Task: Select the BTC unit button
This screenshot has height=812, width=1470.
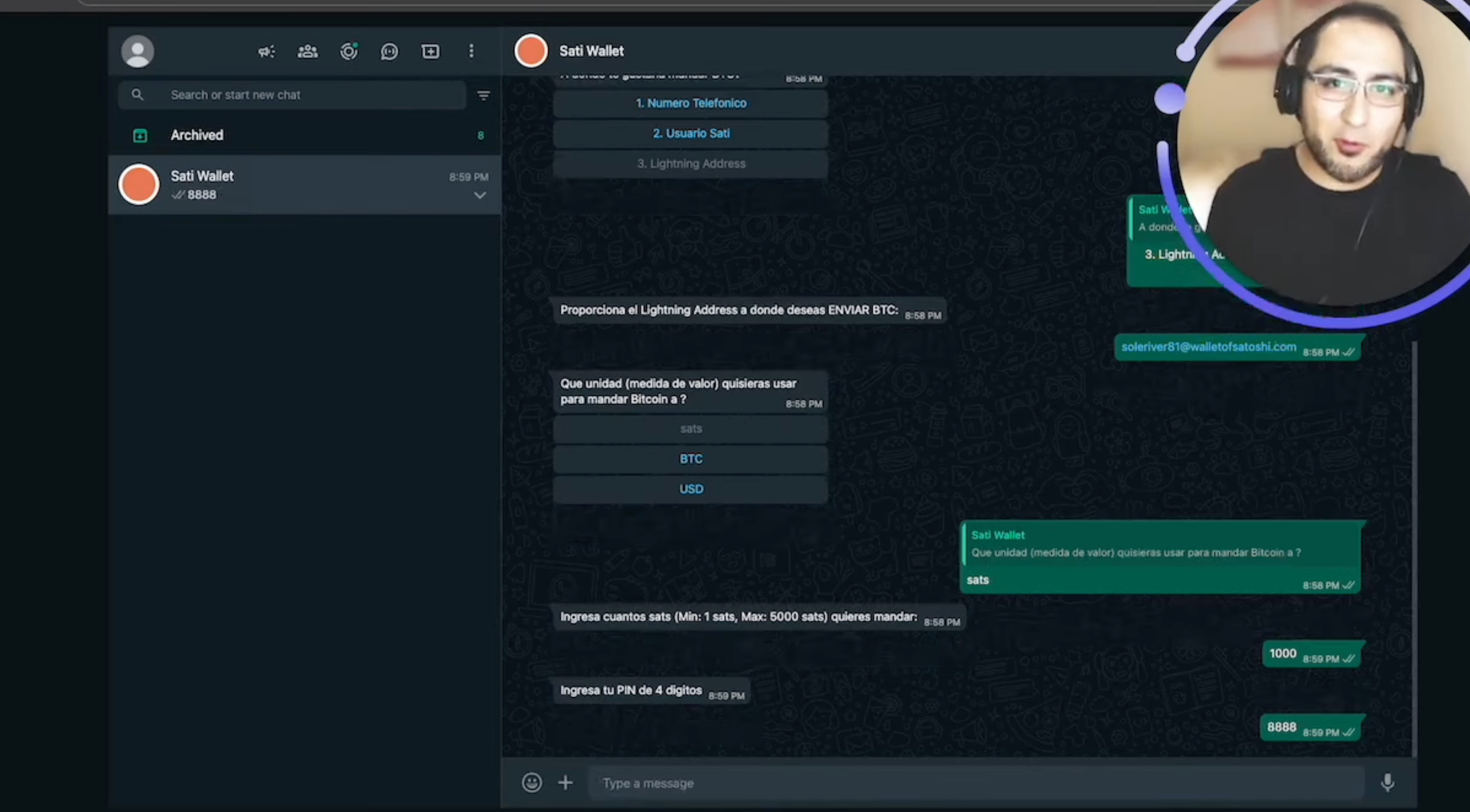Action: [690, 459]
